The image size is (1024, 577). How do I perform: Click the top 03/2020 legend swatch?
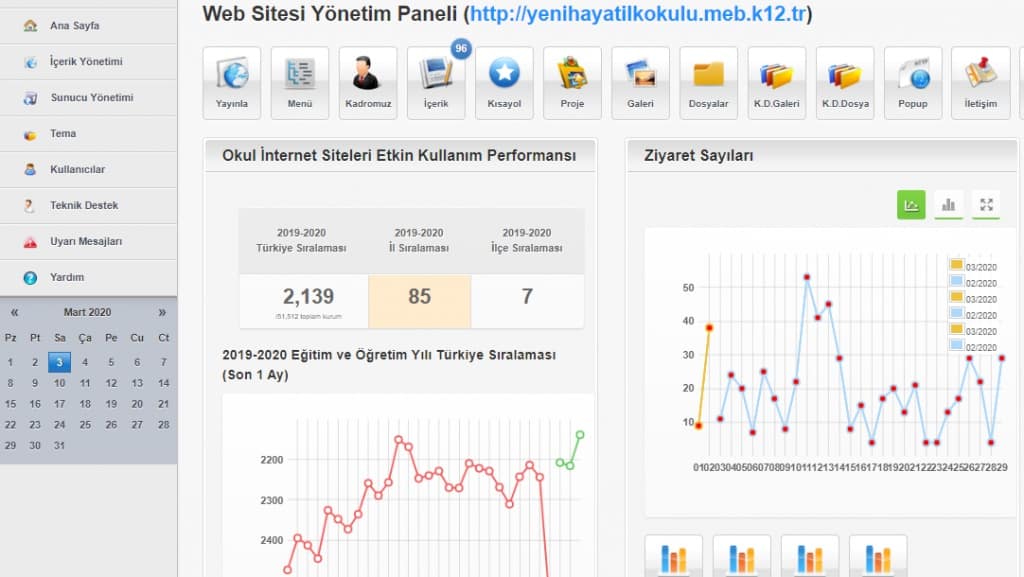(x=956, y=266)
